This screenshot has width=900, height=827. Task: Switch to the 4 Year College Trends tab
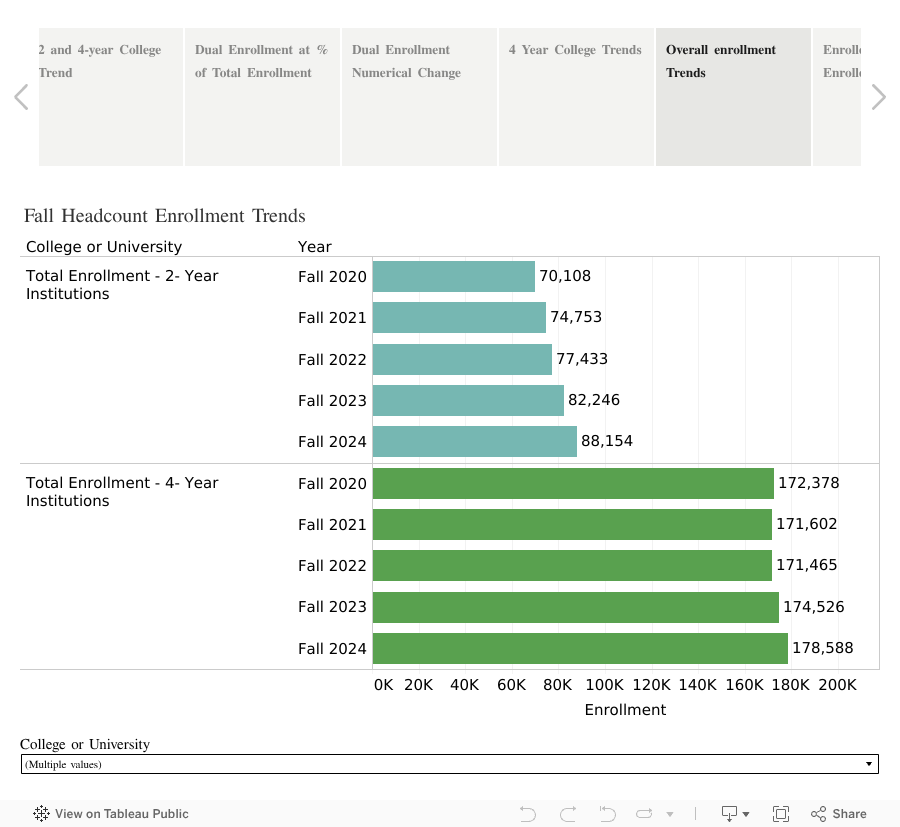click(576, 96)
